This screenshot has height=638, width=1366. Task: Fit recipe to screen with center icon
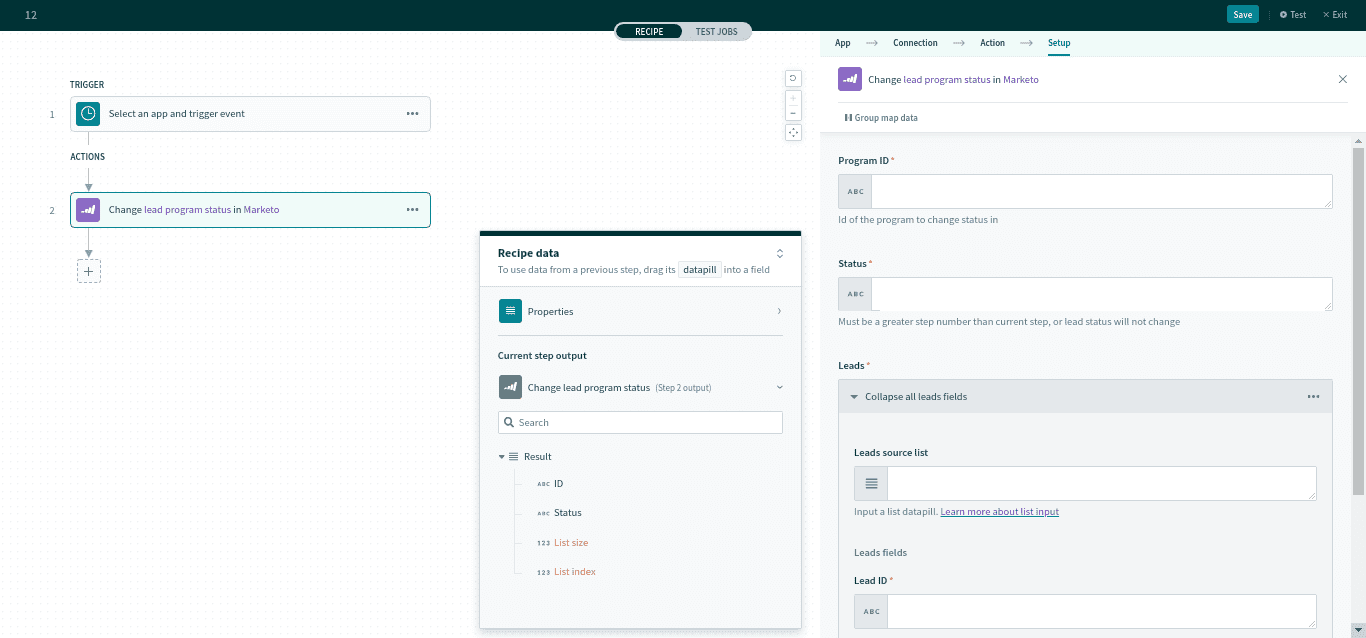tap(793, 133)
